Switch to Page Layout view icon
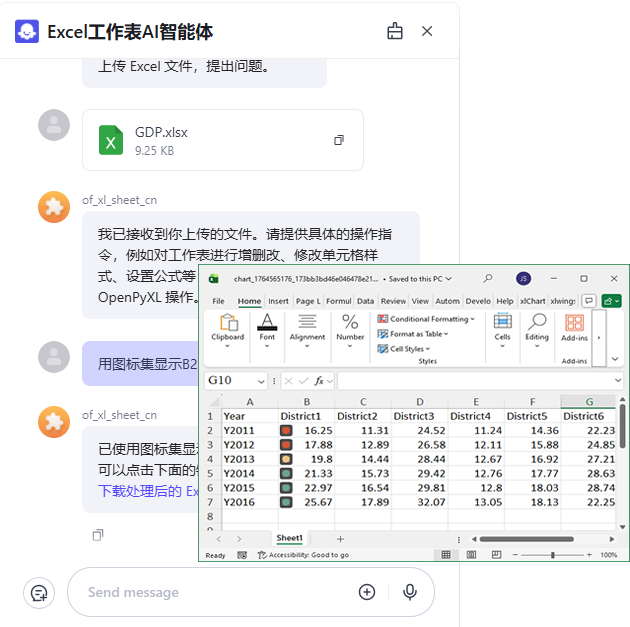This screenshot has height=627, width=630. (471, 555)
